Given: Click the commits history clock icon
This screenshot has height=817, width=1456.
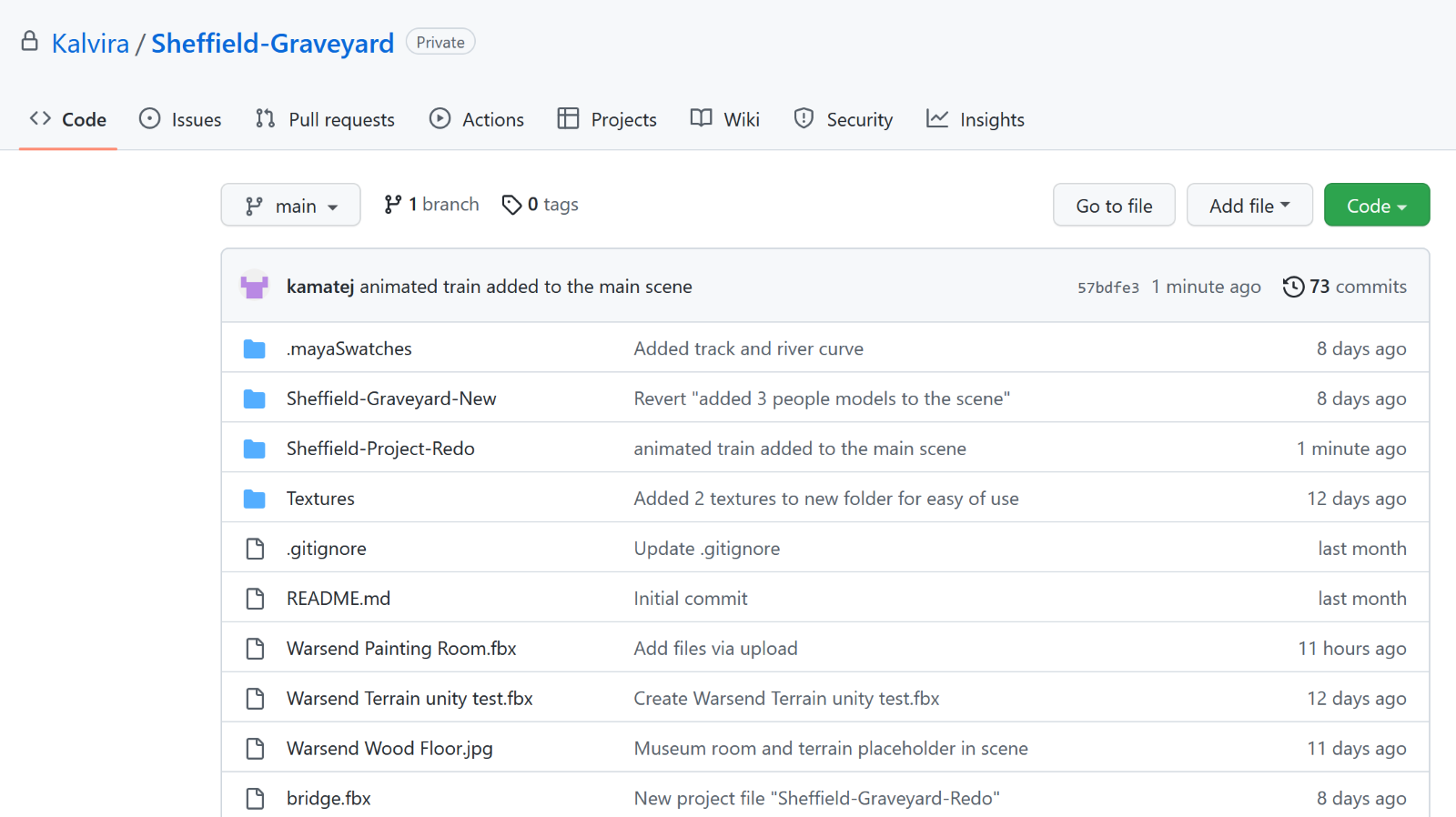Looking at the screenshot, I should tap(1293, 287).
